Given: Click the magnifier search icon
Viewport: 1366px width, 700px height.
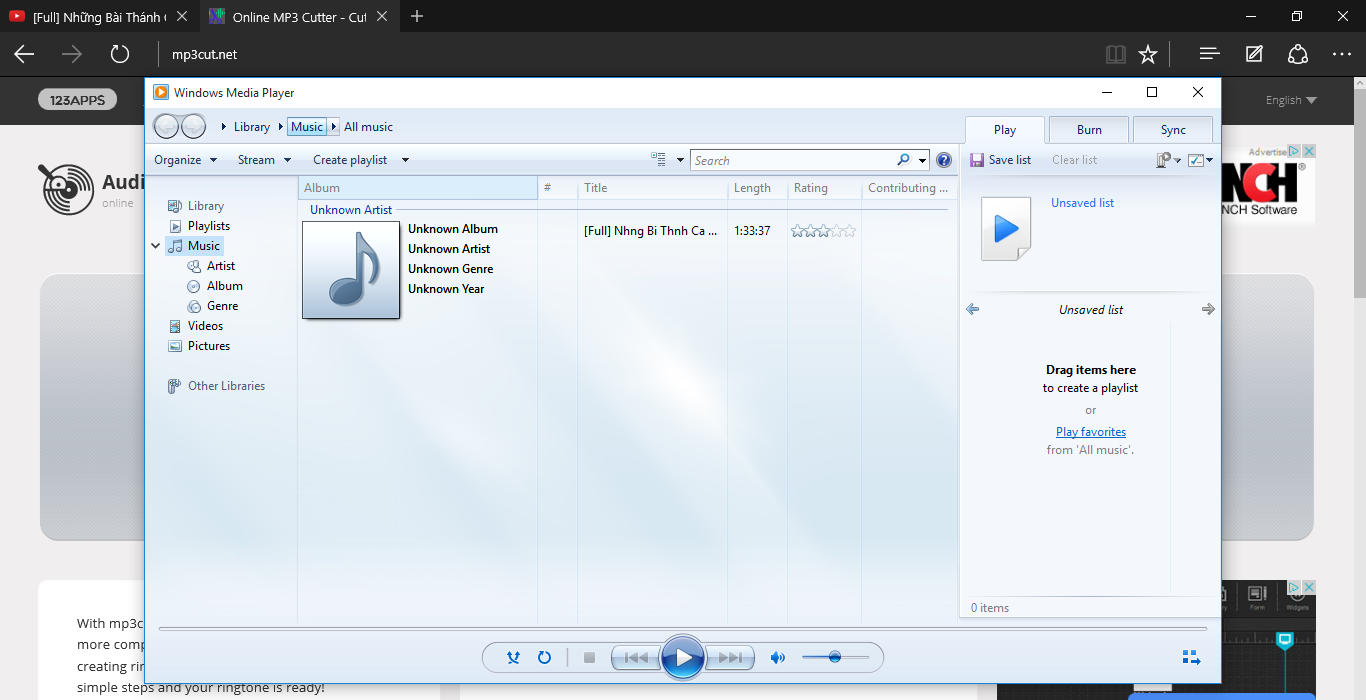Looking at the screenshot, I should [903, 160].
